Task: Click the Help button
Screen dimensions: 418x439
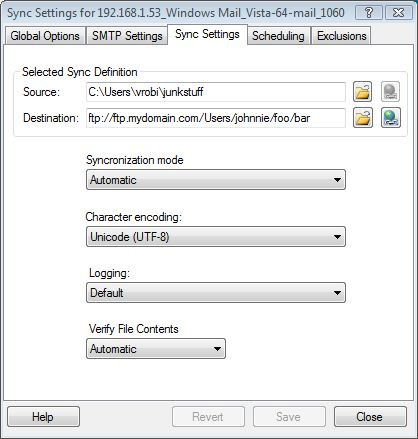Action: [x=43, y=417]
